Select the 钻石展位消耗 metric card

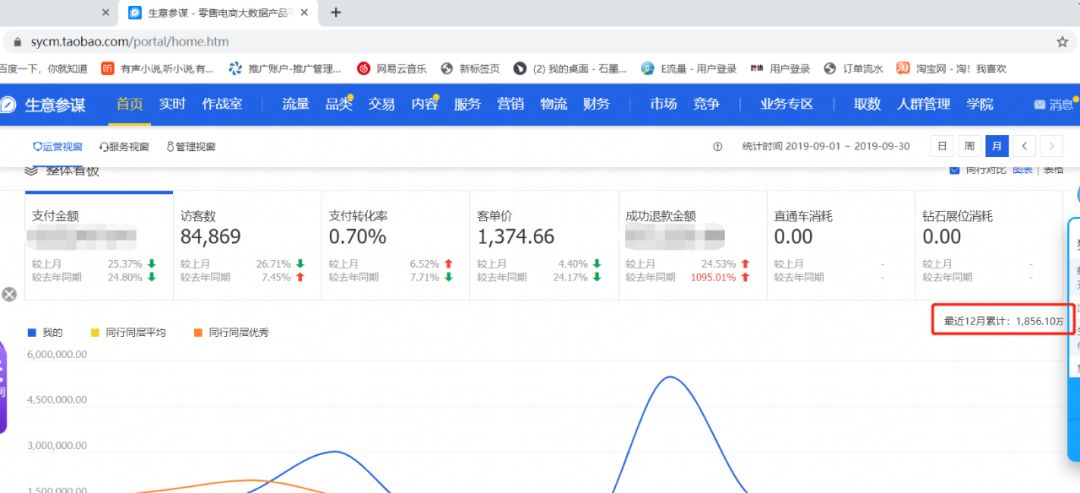tap(990, 246)
